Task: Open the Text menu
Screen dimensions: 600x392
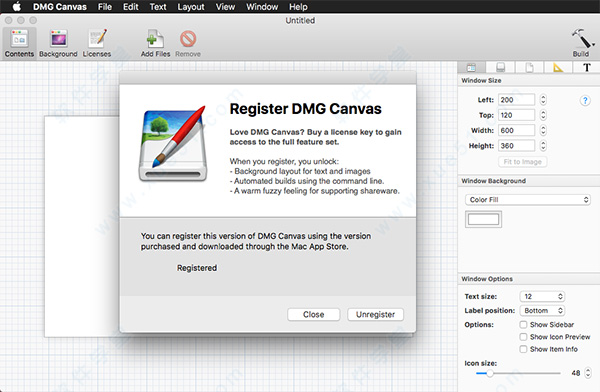Action: (158, 7)
